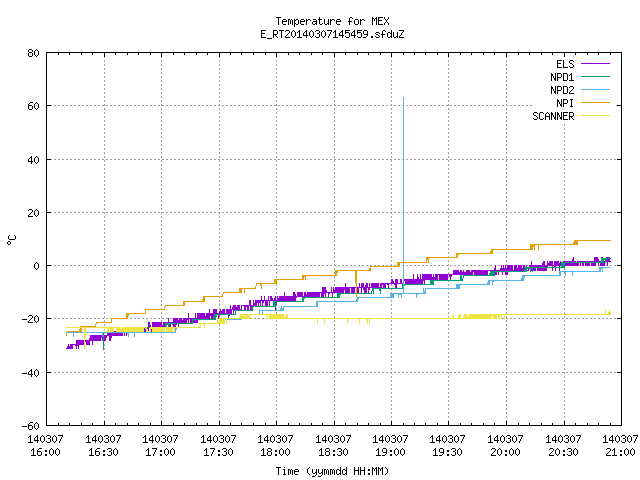Click the y-axis label -60
Screen dimensions: 640x480
[x=31, y=426]
